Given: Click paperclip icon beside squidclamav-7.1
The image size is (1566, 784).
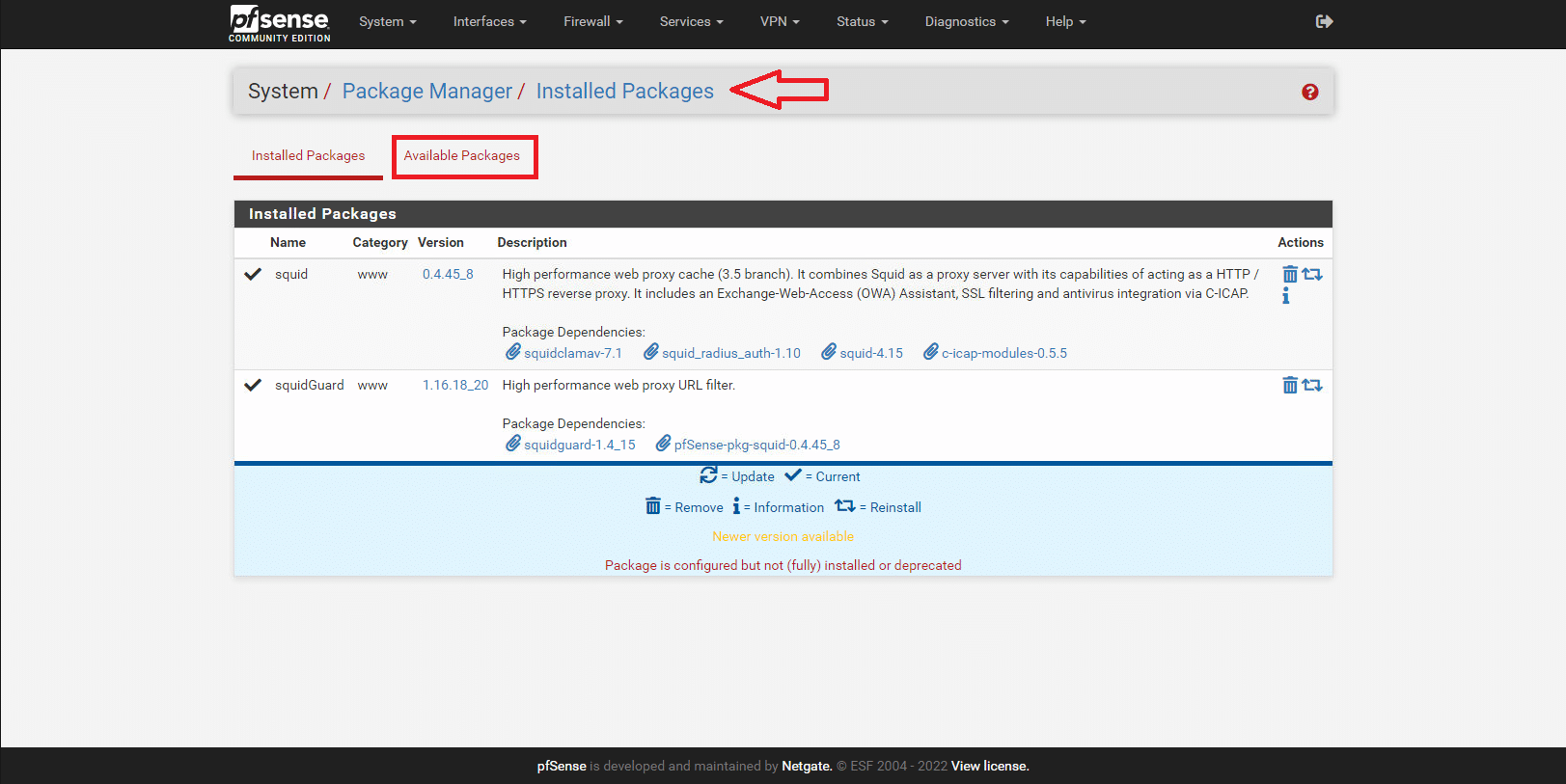Looking at the screenshot, I should (x=513, y=352).
